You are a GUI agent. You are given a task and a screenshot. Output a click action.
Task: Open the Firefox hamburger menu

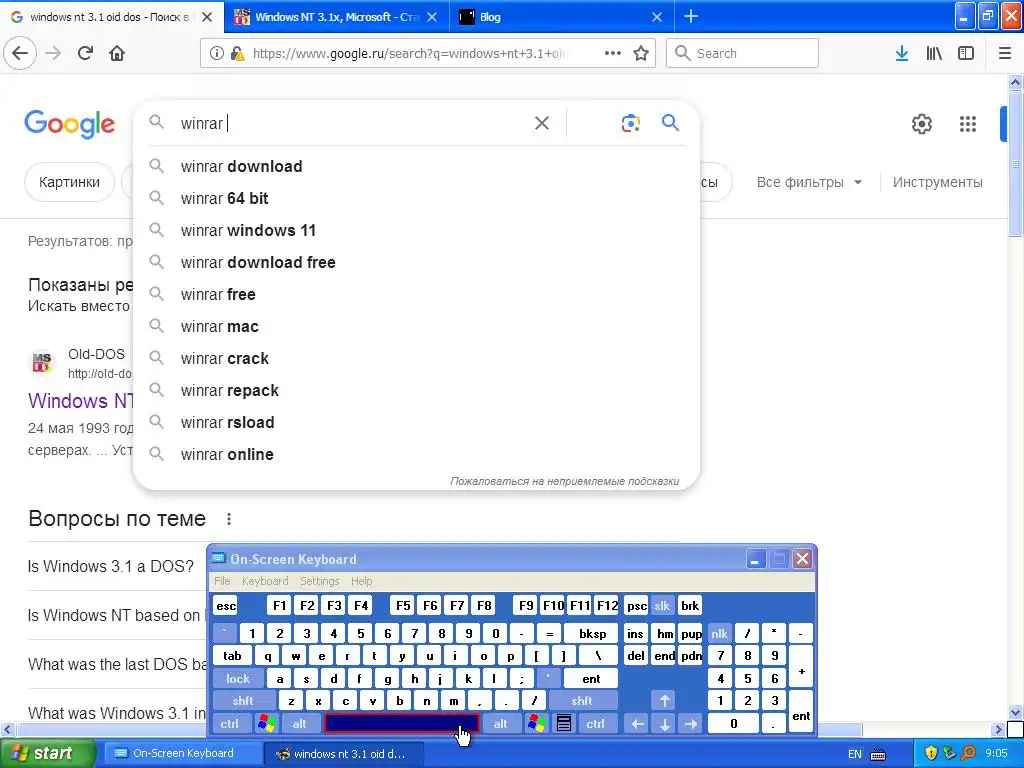click(x=1005, y=53)
